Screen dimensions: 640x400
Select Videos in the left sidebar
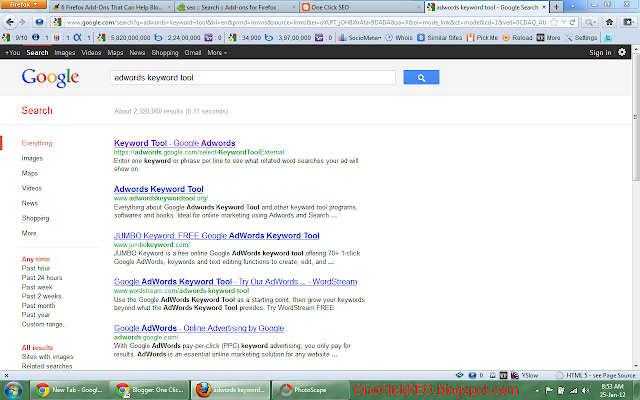pyautogui.click(x=32, y=188)
